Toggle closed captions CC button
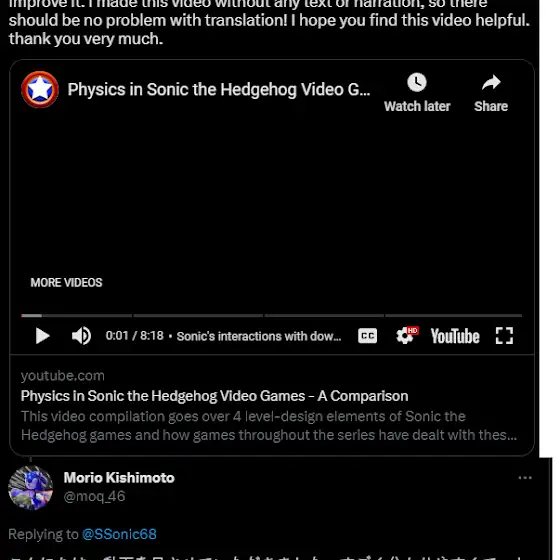This screenshot has width=560, height=560. [368, 336]
